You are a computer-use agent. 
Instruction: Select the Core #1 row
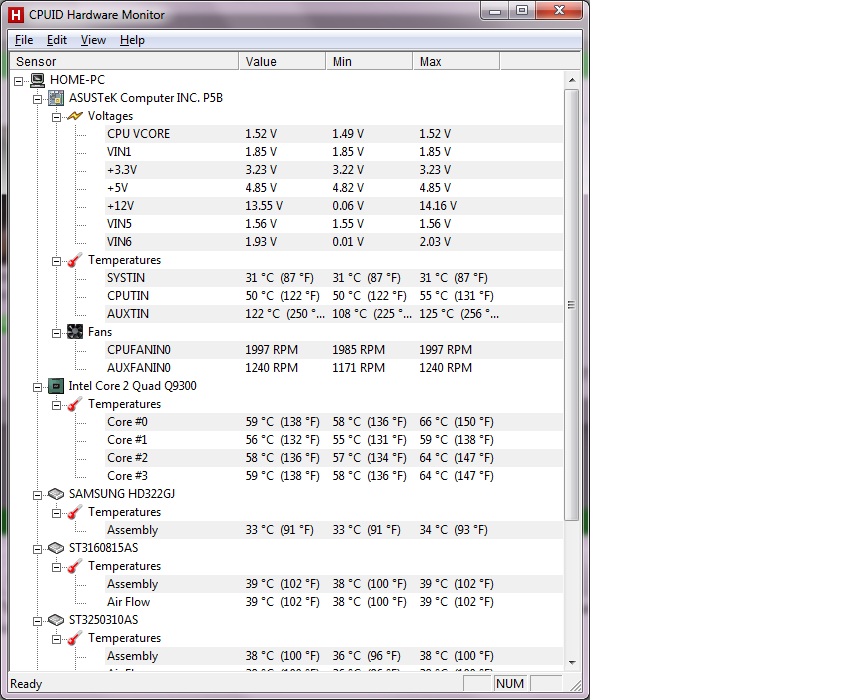[334, 440]
